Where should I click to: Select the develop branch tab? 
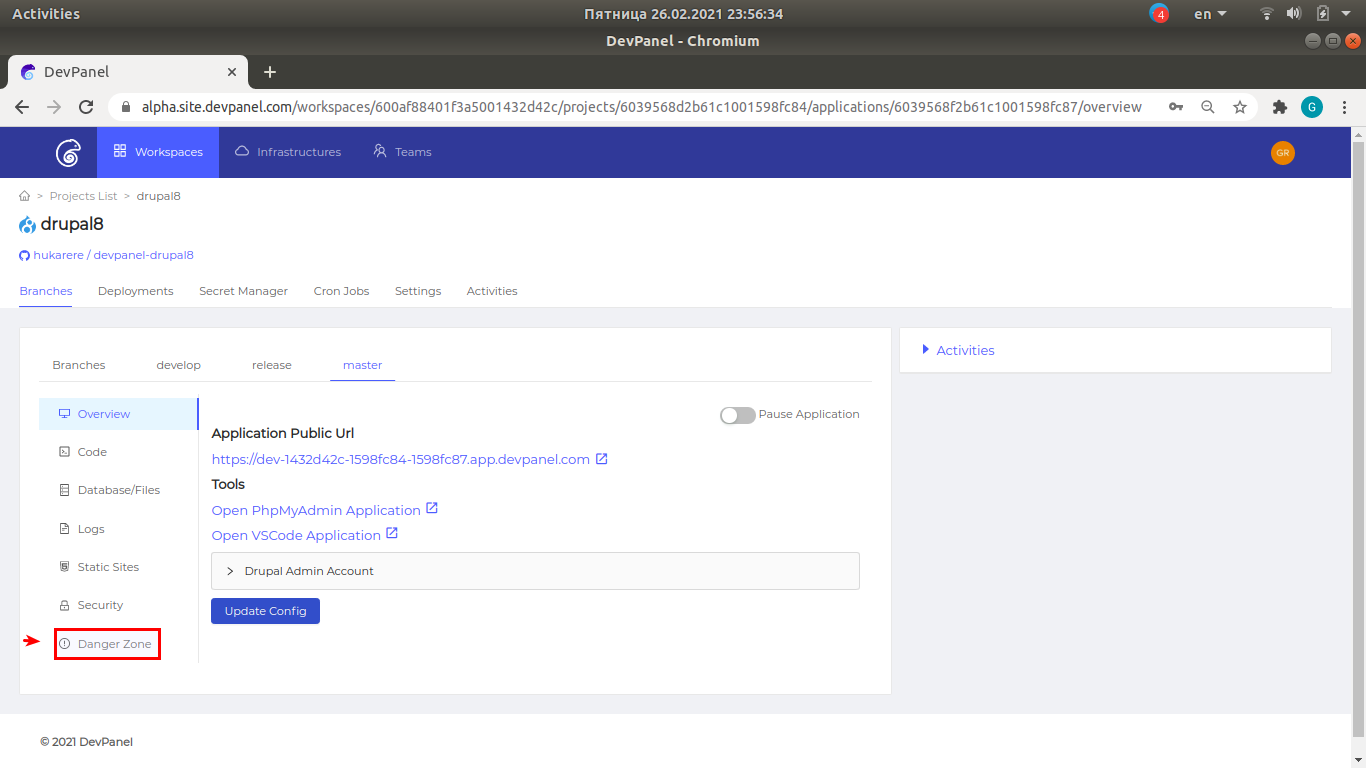pos(178,365)
